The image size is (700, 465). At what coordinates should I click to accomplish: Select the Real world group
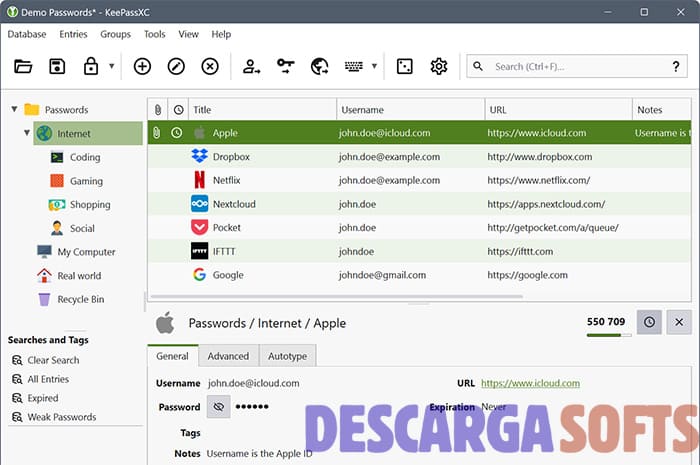point(79,276)
